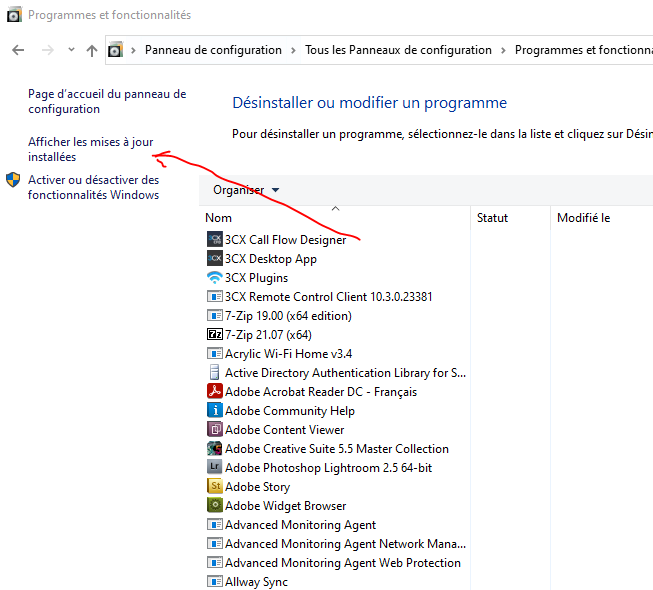Click the Adobe Acrobat Reader DC icon
Screen dimensions: 653x590
pos(214,391)
